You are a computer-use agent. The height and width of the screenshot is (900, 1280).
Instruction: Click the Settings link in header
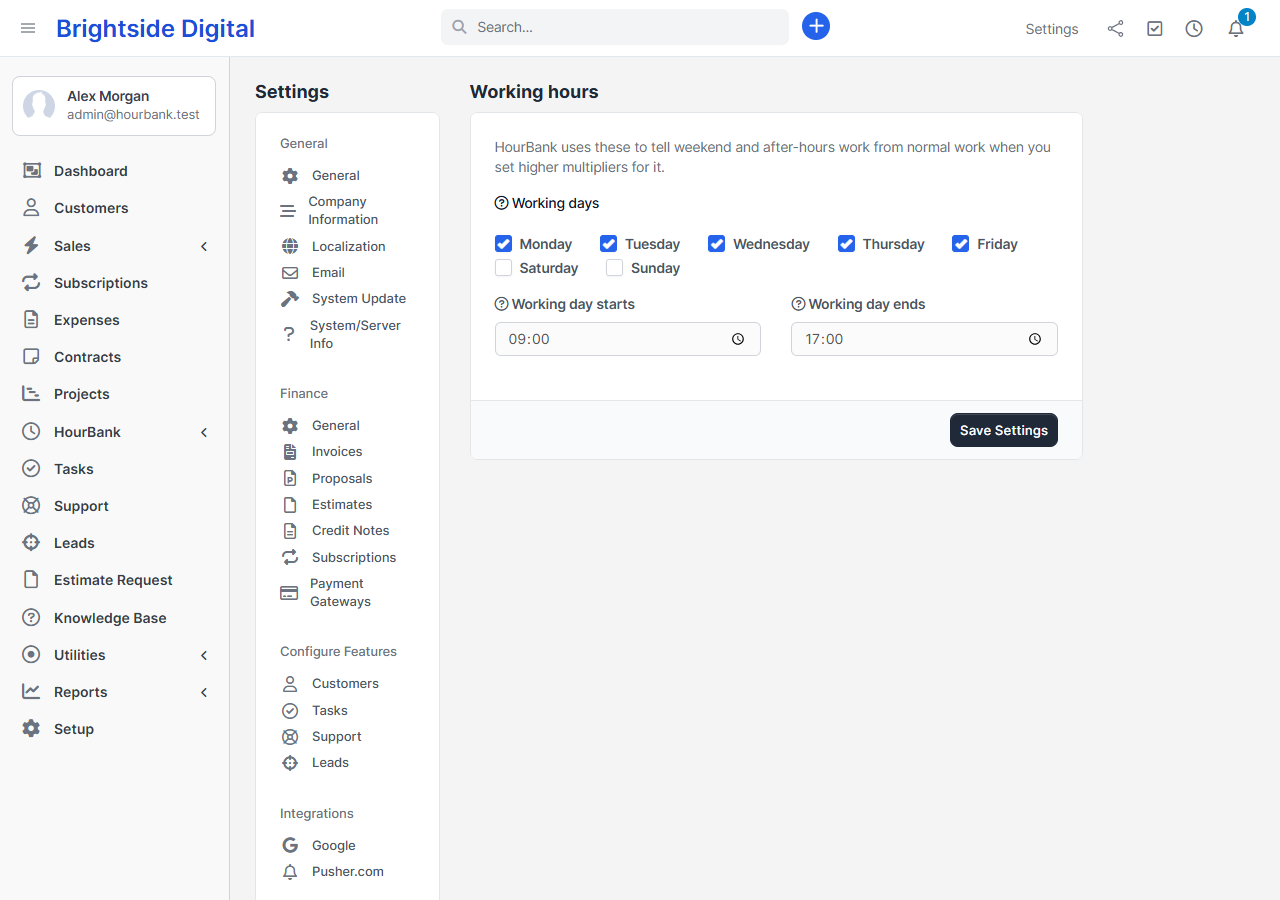coord(1052,29)
